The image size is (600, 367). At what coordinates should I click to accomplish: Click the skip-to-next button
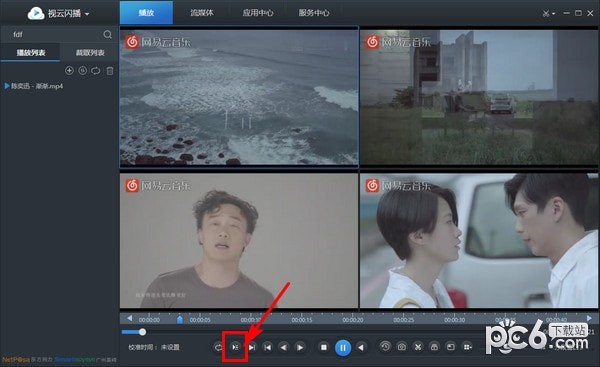click(251, 347)
